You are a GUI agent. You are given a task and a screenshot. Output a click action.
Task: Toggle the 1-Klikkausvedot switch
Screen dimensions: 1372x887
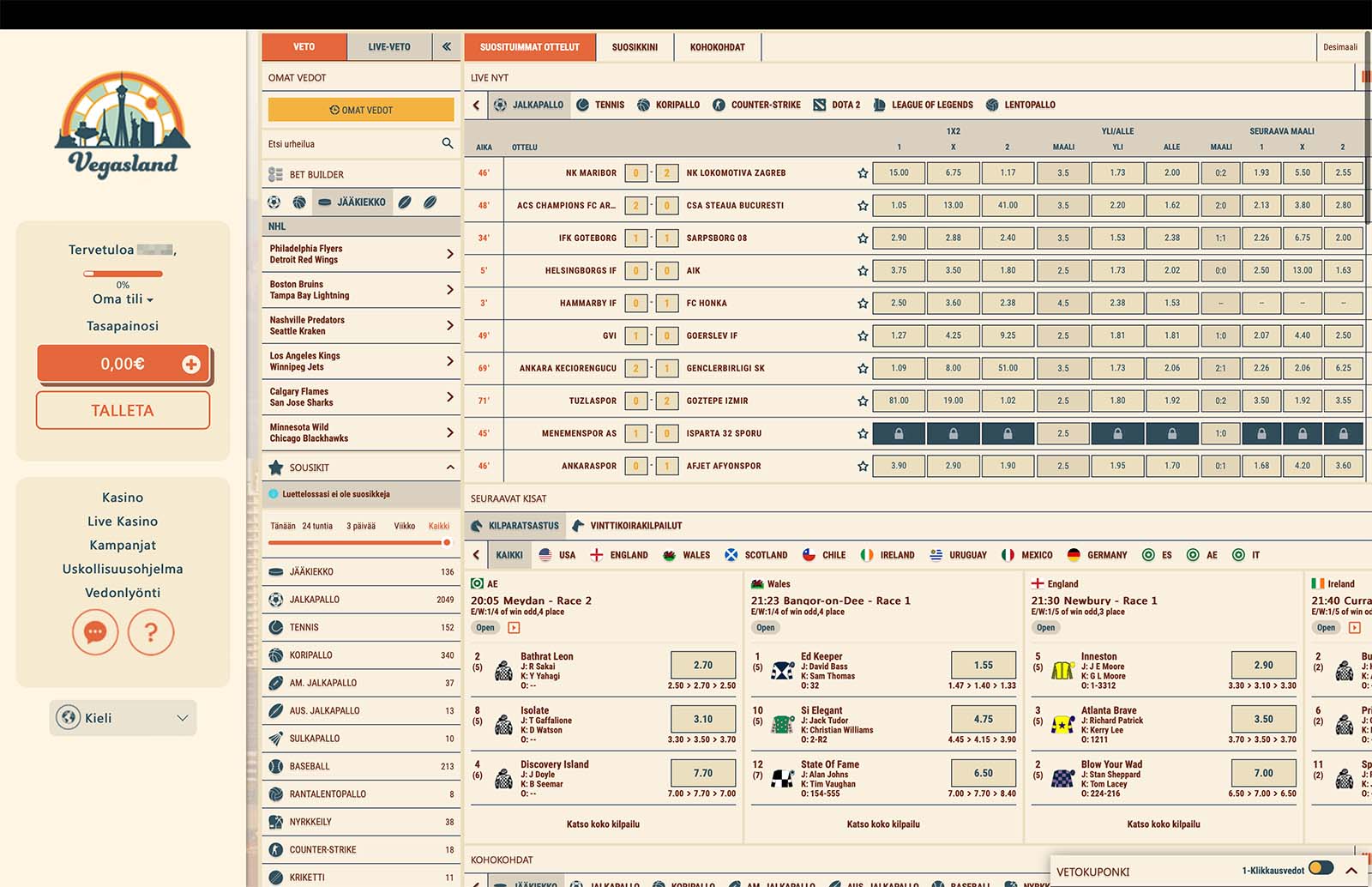click(x=1321, y=869)
